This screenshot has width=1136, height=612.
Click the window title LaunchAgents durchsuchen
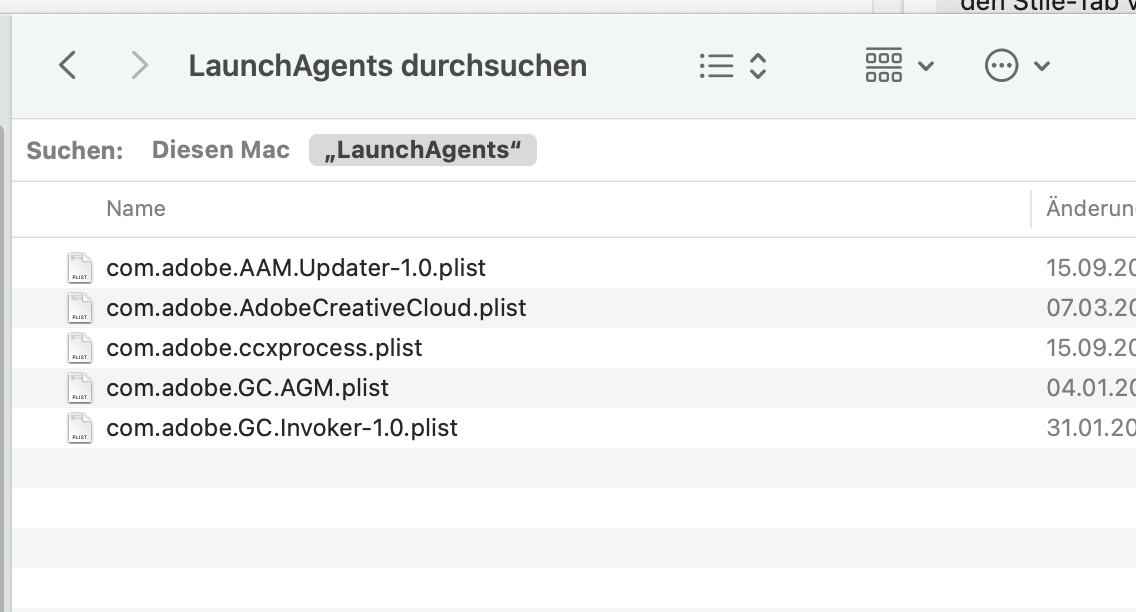[388, 66]
